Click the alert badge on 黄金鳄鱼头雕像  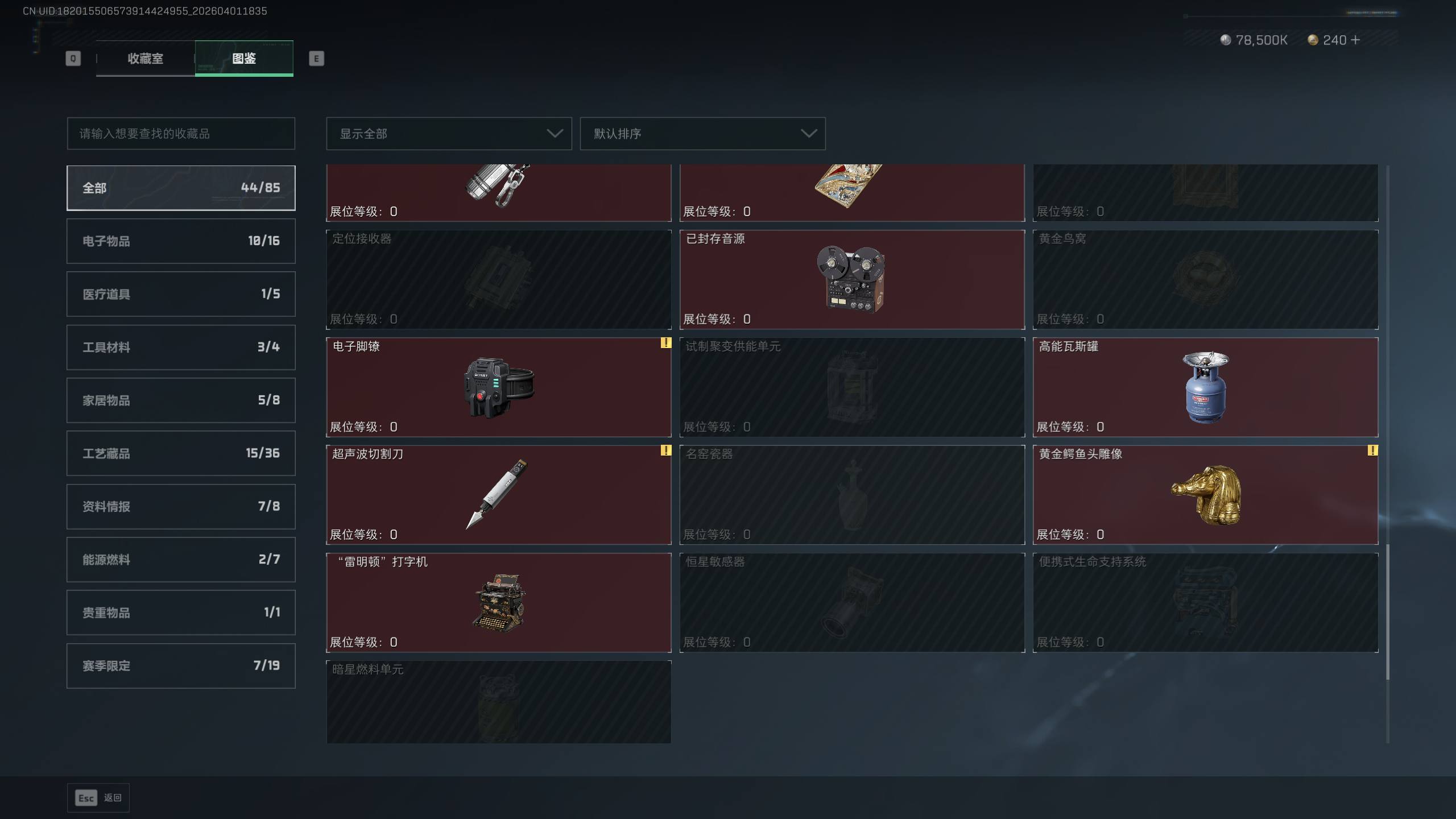[x=1372, y=450]
